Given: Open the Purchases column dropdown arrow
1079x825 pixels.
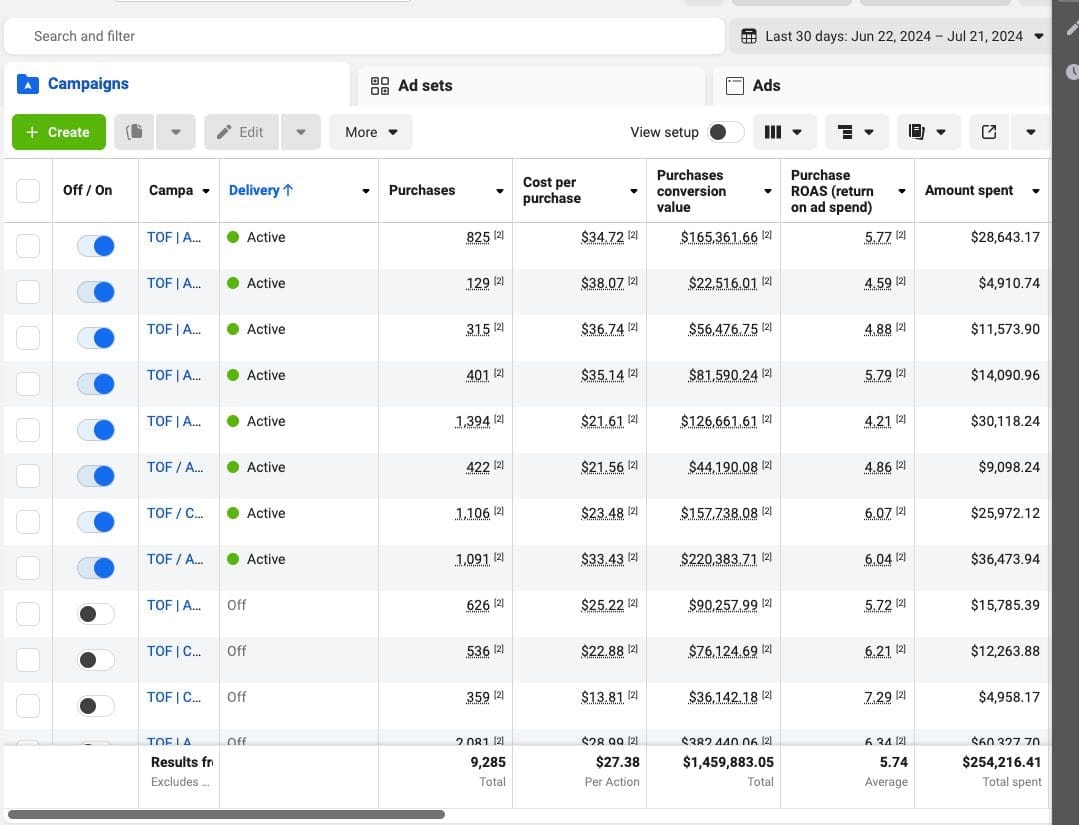Looking at the screenshot, I should click(x=500, y=191).
